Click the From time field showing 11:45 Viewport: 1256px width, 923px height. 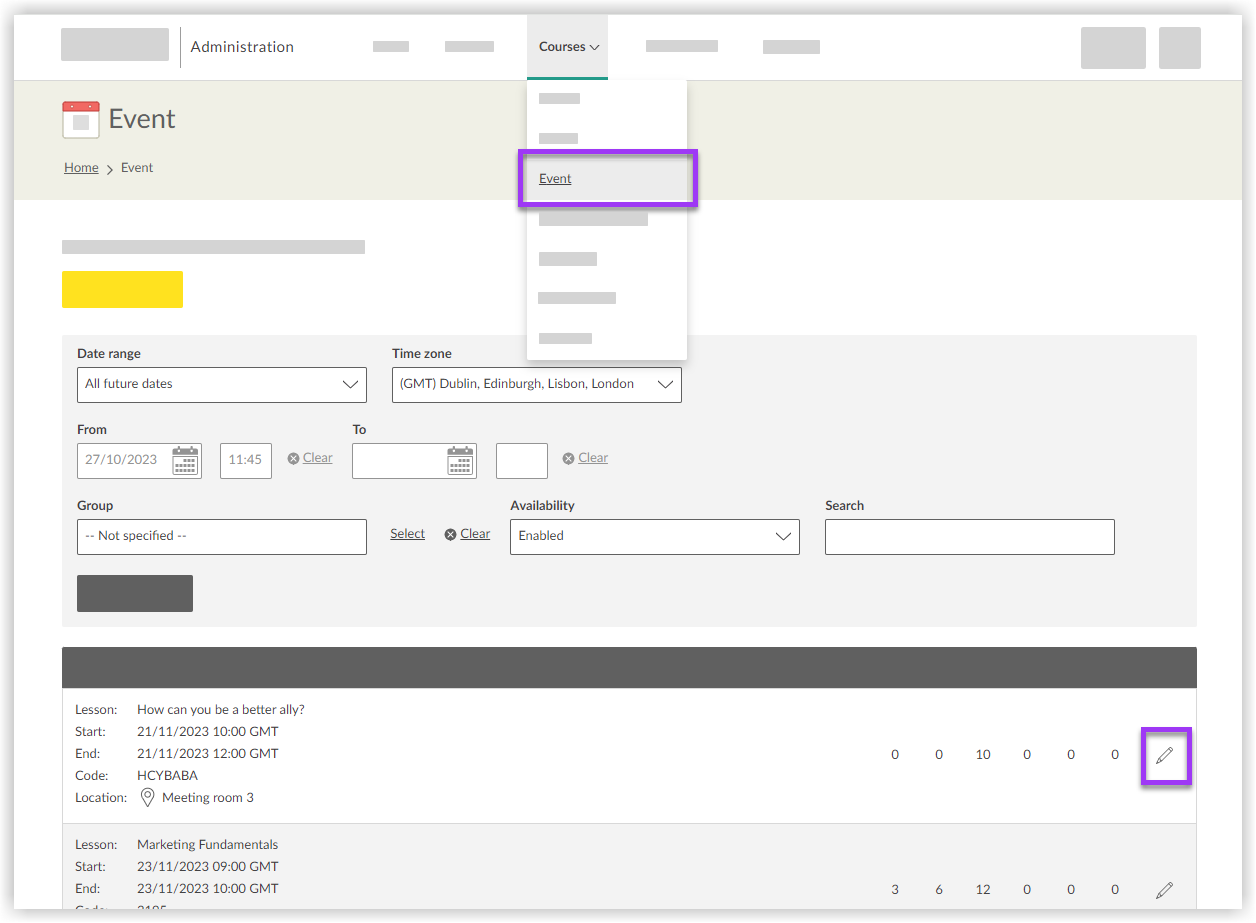tap(245, 461)
